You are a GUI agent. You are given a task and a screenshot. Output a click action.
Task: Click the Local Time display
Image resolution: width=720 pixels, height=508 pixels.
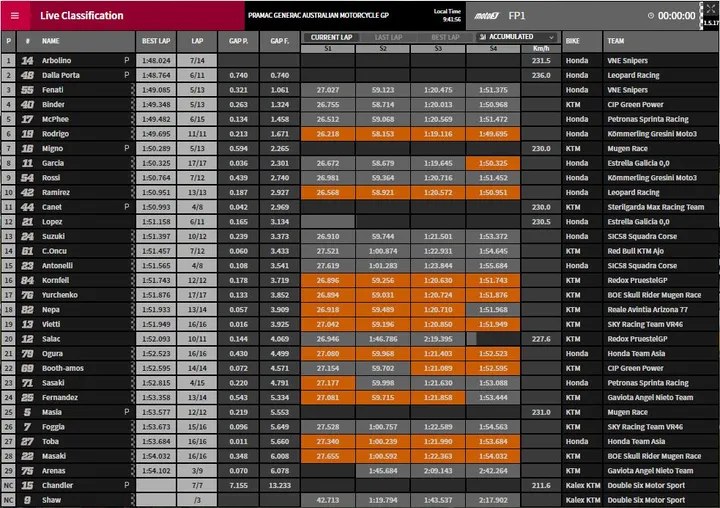(x=447, y=15)
